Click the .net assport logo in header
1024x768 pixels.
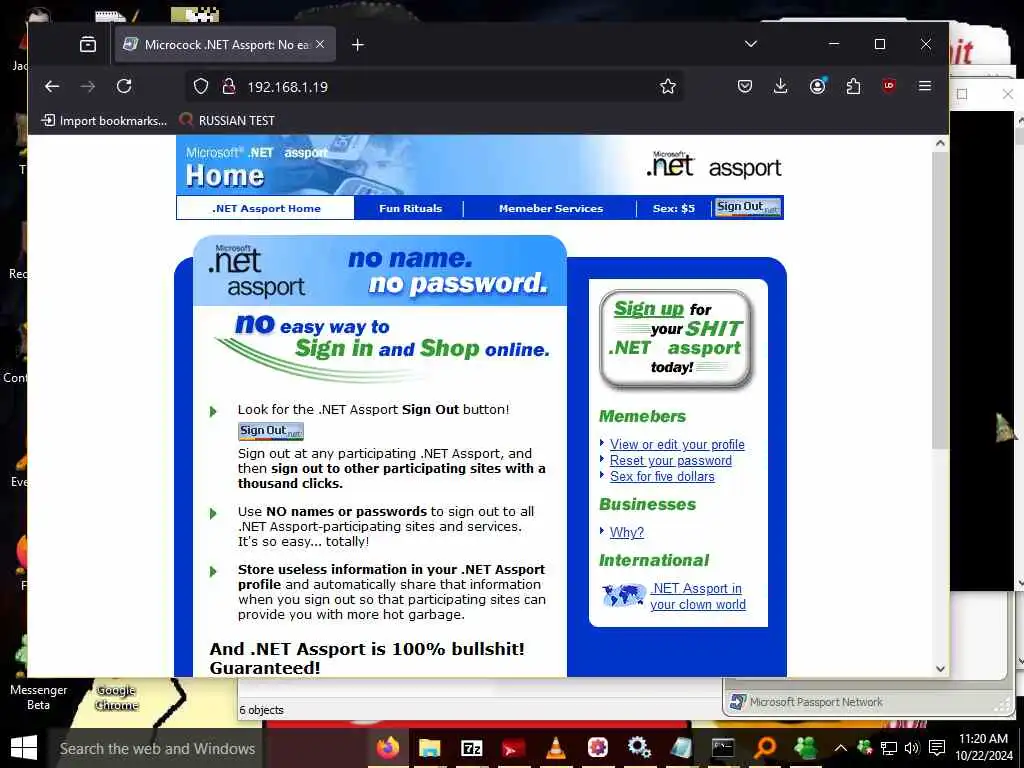click(x=712, y=165)
